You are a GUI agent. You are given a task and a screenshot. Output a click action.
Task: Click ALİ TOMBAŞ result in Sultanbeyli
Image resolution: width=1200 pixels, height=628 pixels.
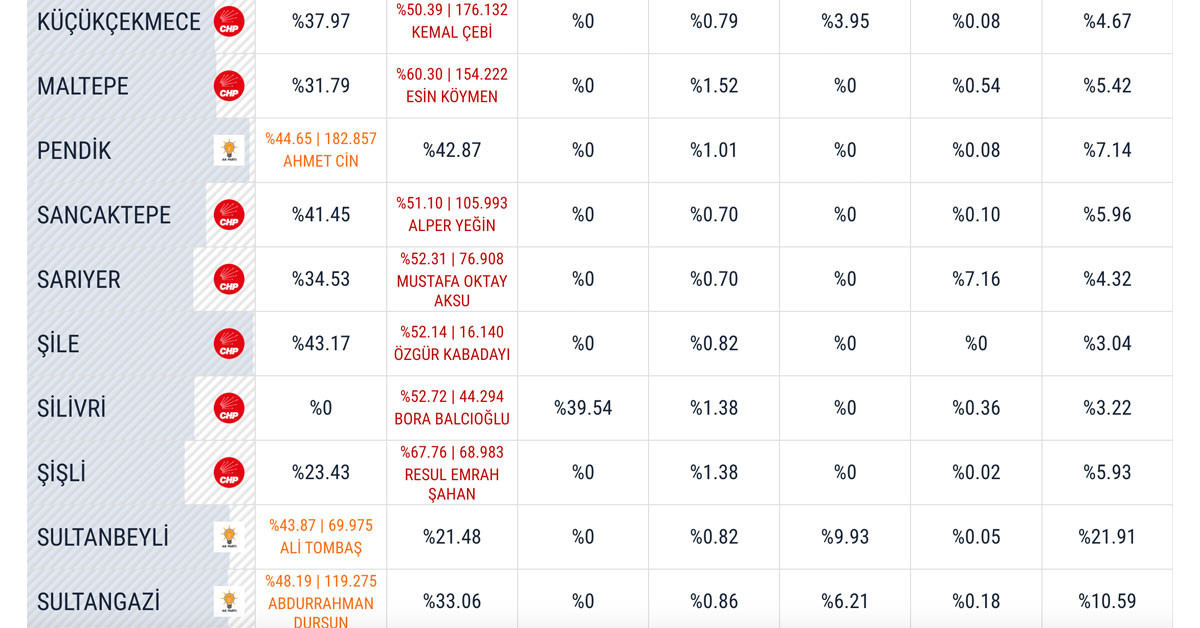point(321,537)
